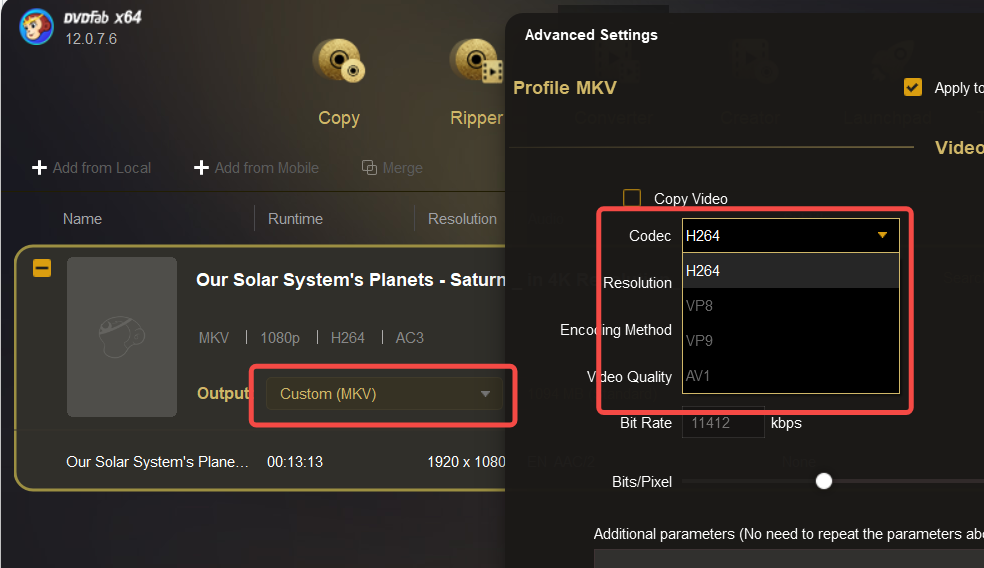Open the Copy module disc icon
This screenshot has width=984, height=568.
pos(338,62)
